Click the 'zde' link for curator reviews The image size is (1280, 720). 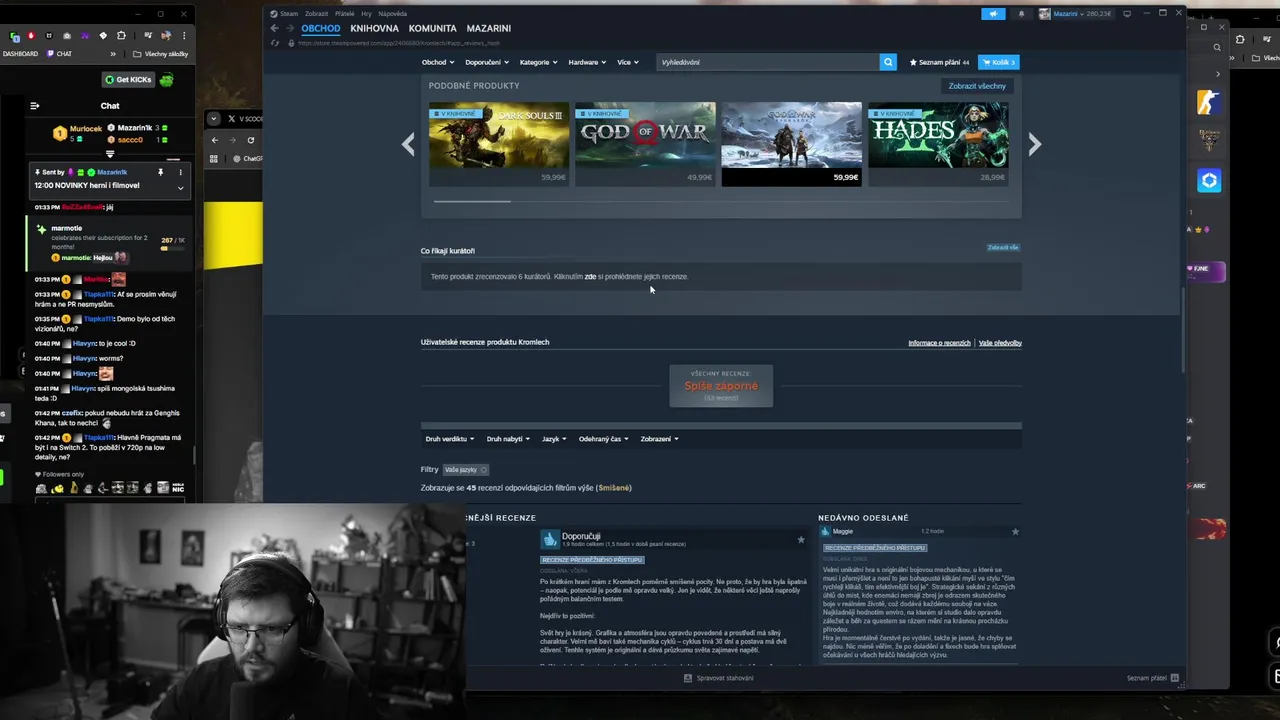click(x=590, y=277)
